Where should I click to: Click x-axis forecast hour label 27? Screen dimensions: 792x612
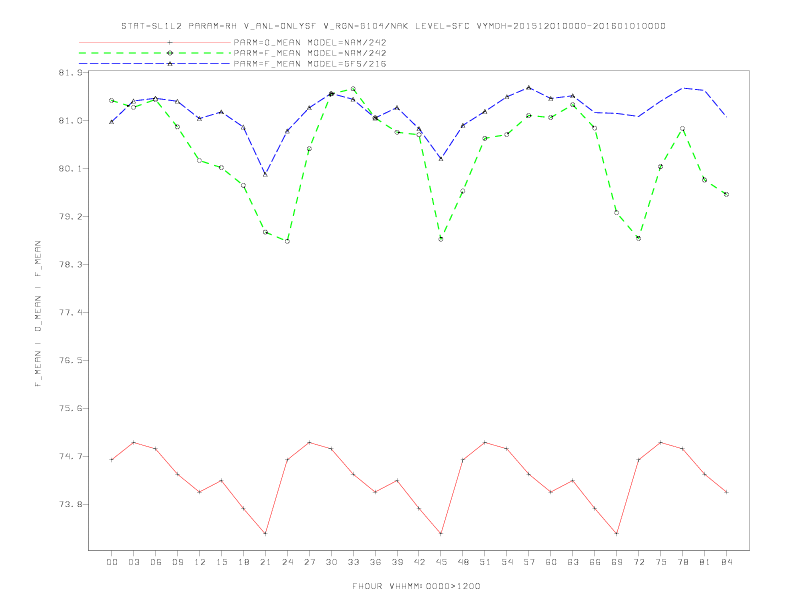(309, 562)
